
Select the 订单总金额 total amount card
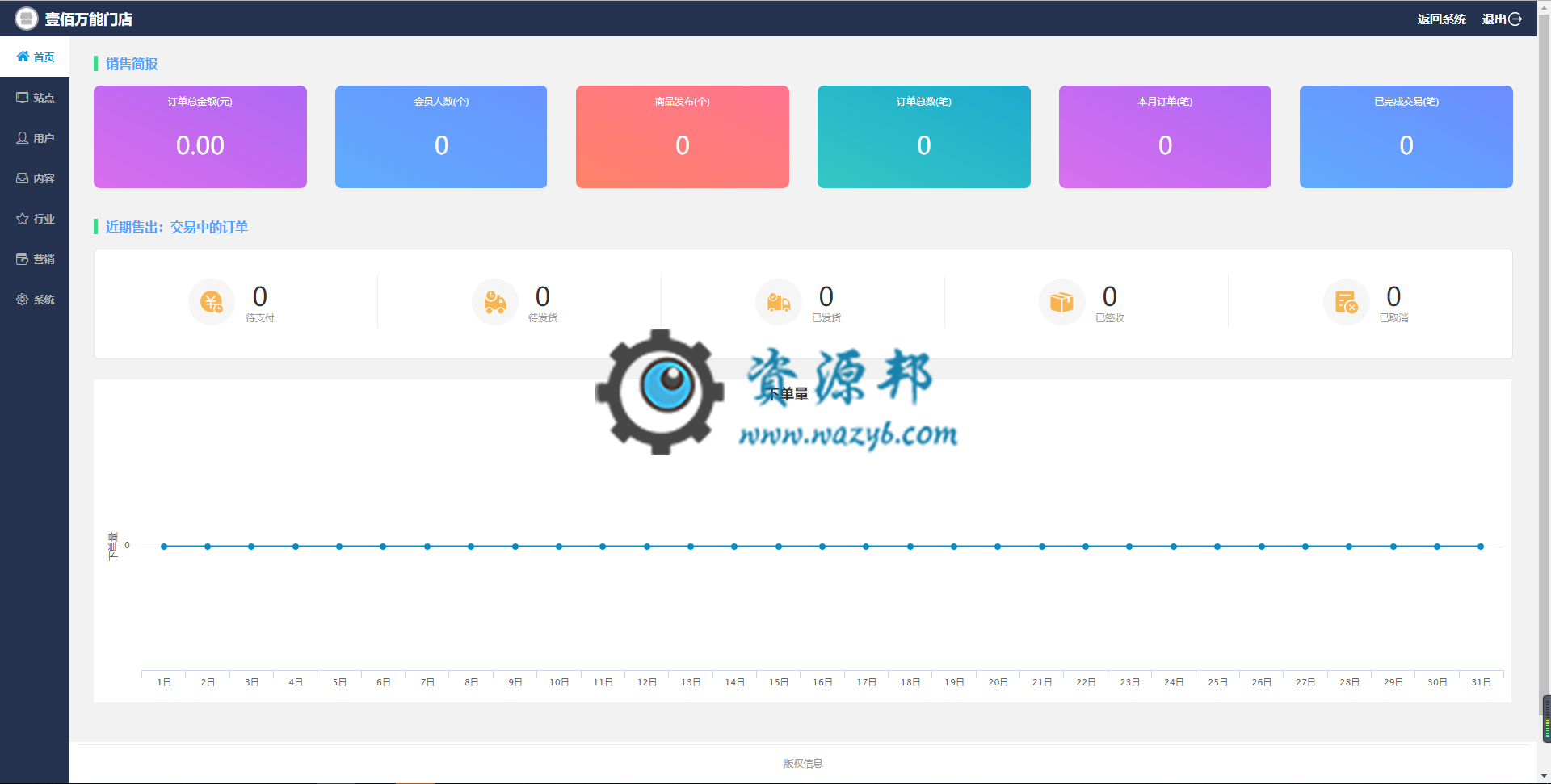click(200, 136)
